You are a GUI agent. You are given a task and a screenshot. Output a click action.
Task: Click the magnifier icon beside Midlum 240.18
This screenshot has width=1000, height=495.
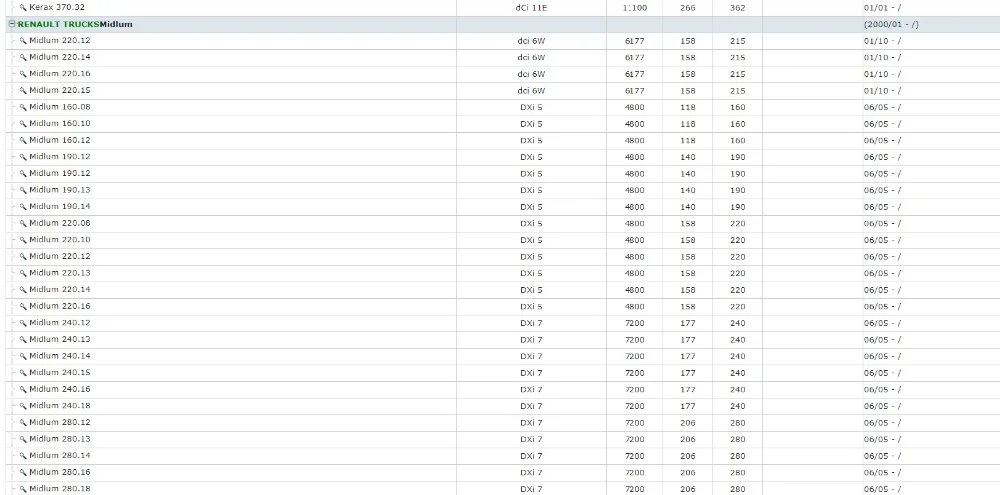pyautogui.click(x=23, y=406)
